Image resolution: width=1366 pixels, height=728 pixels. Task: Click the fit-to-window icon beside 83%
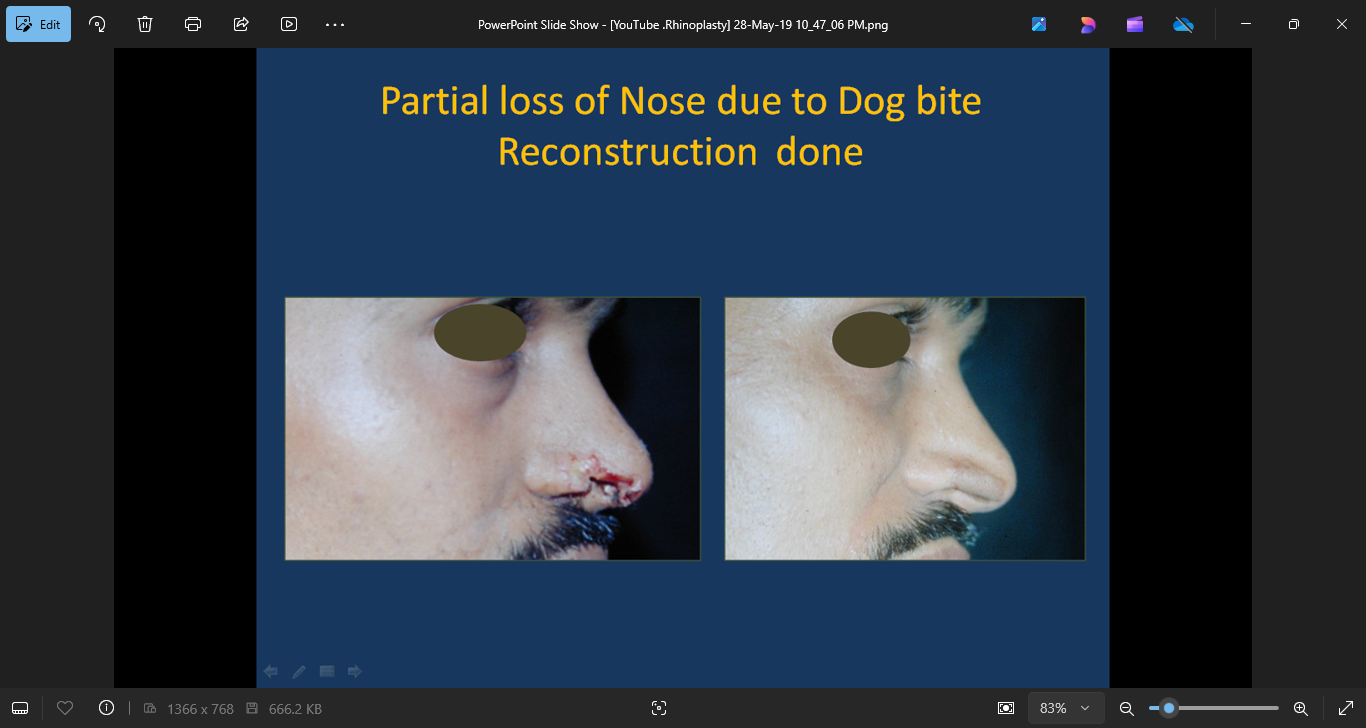pyautogui.click(x=1006, y=708)
